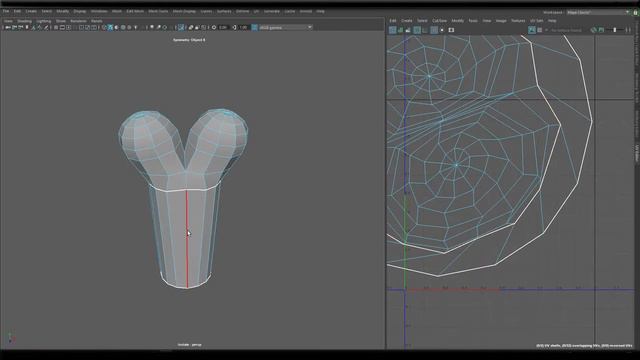Open the UV Editor Tools menu
This screenshot has height=360, width=640.
tap(473, 20)
